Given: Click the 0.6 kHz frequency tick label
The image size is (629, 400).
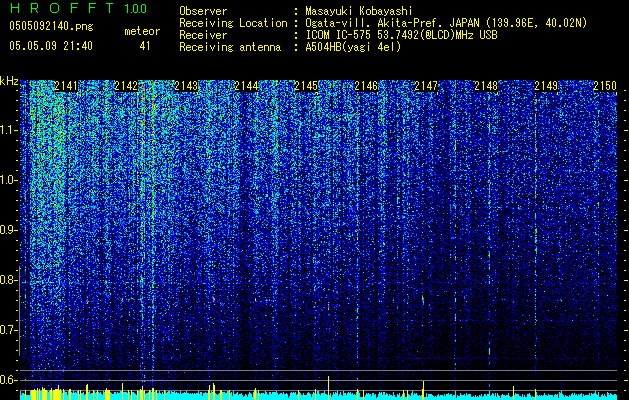Looking at the screenshot, I should click(8, 380).
